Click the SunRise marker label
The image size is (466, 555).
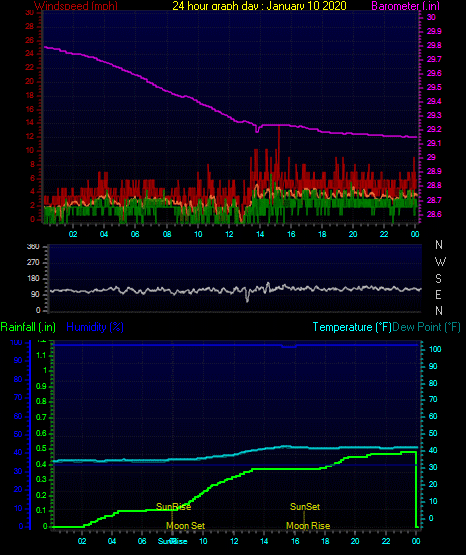click(173, 507)
